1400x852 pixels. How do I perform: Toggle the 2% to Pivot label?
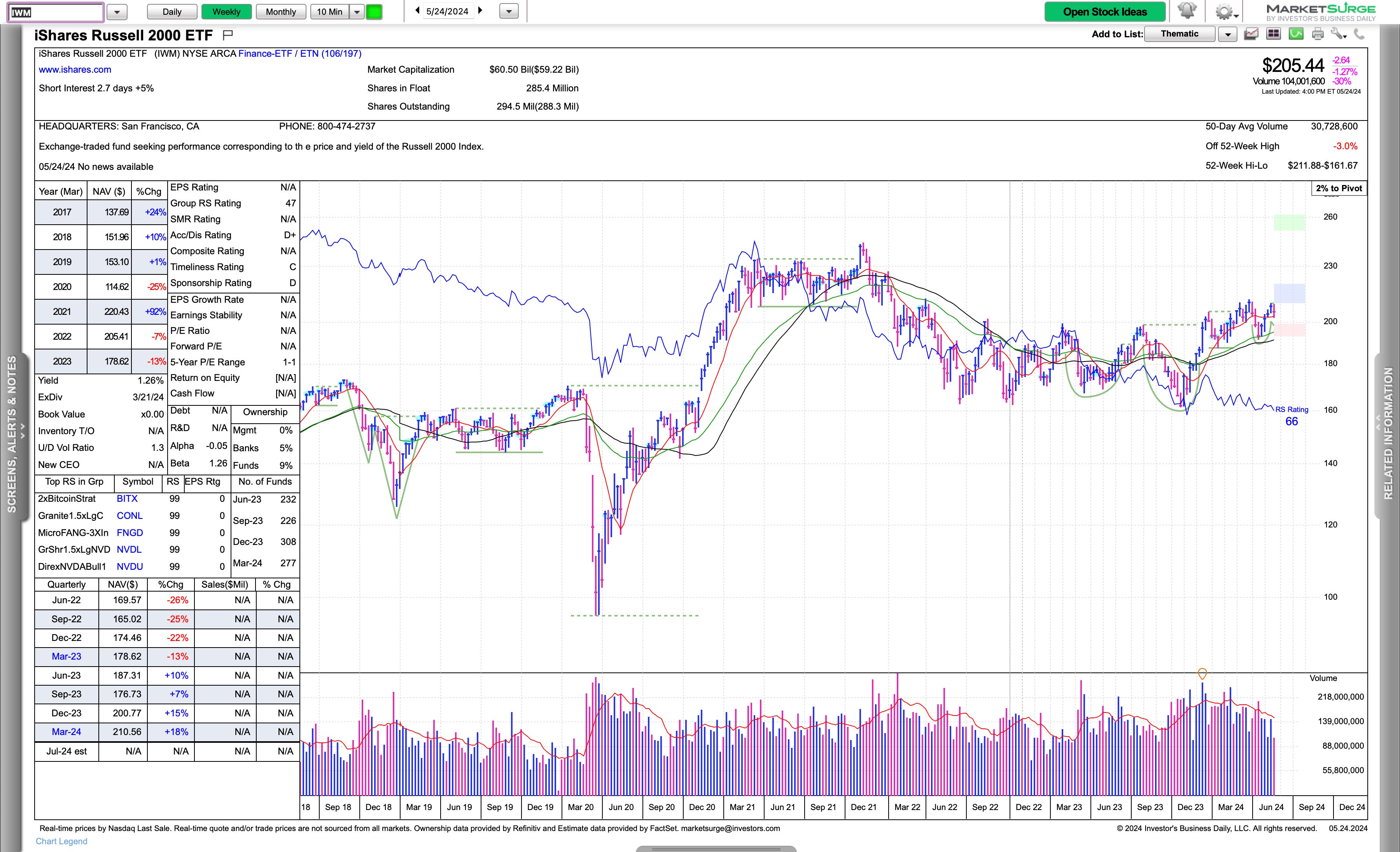click(1339, 188)
